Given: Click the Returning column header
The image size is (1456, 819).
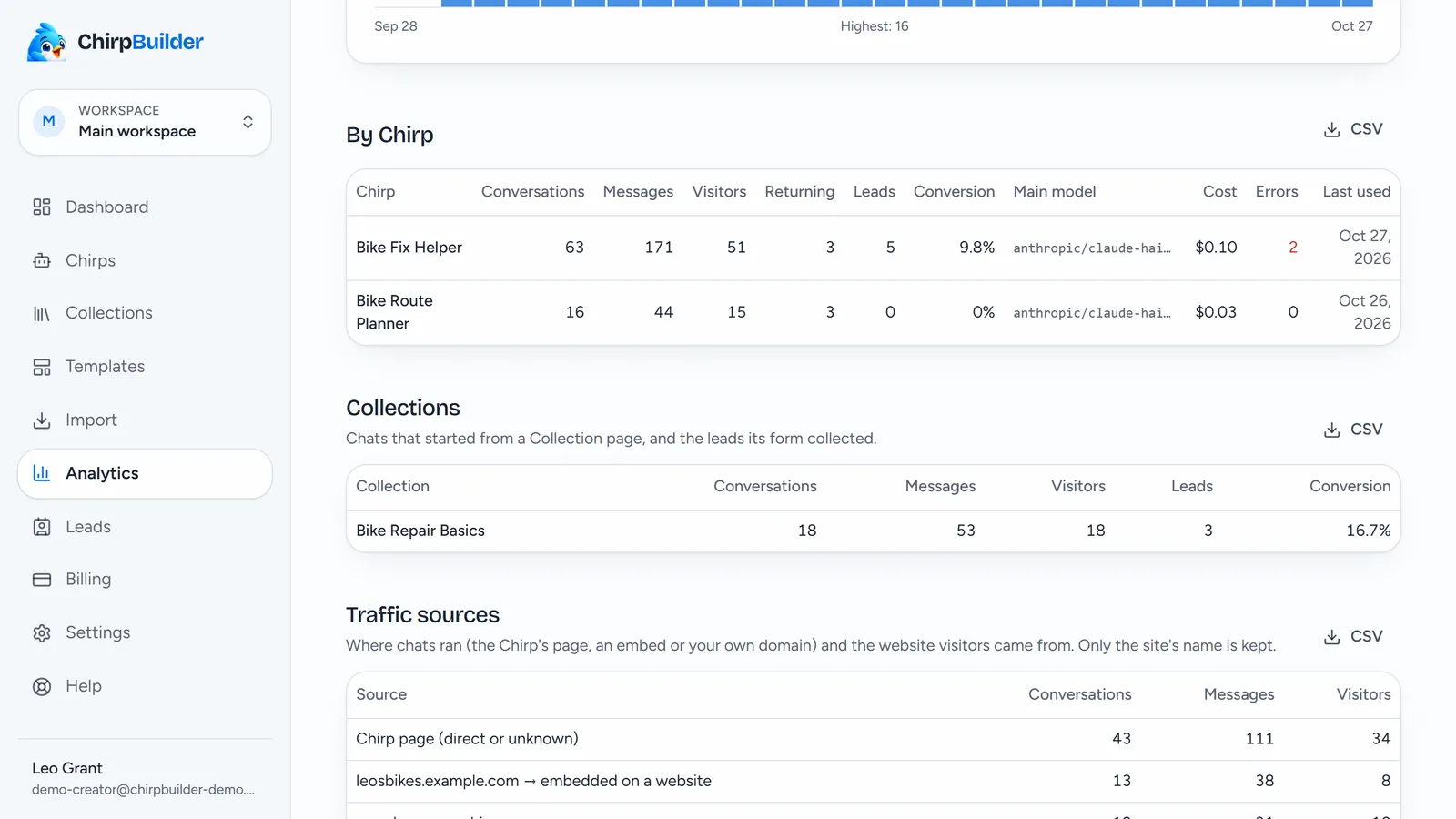Looking at the screenshot, I should tap(799, 192).
